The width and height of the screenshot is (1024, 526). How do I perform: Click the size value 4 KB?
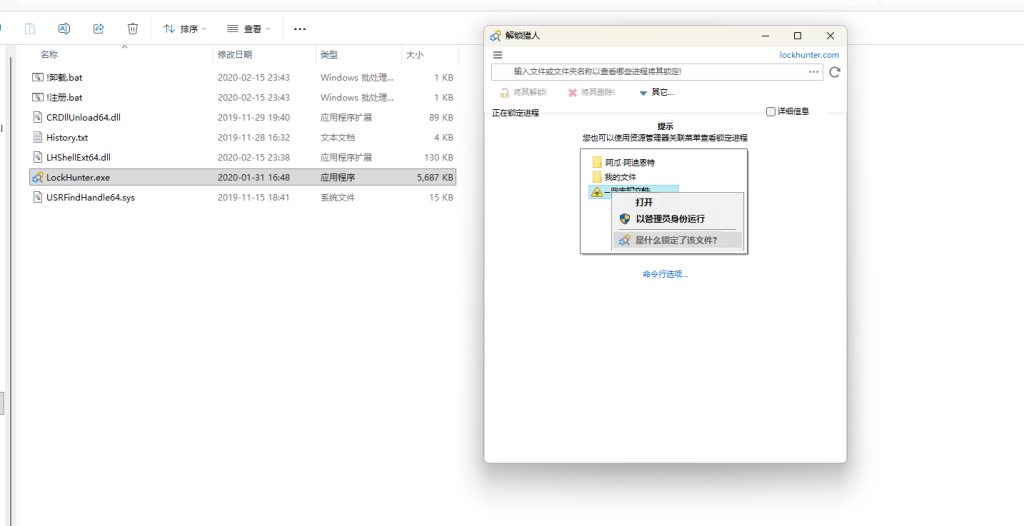[443, 137]
